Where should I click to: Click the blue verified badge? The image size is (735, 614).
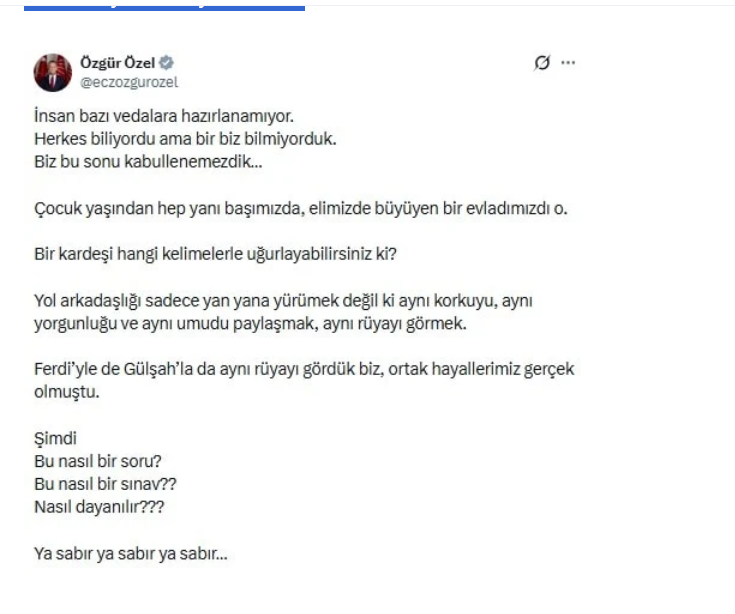[x=167, y=63]
